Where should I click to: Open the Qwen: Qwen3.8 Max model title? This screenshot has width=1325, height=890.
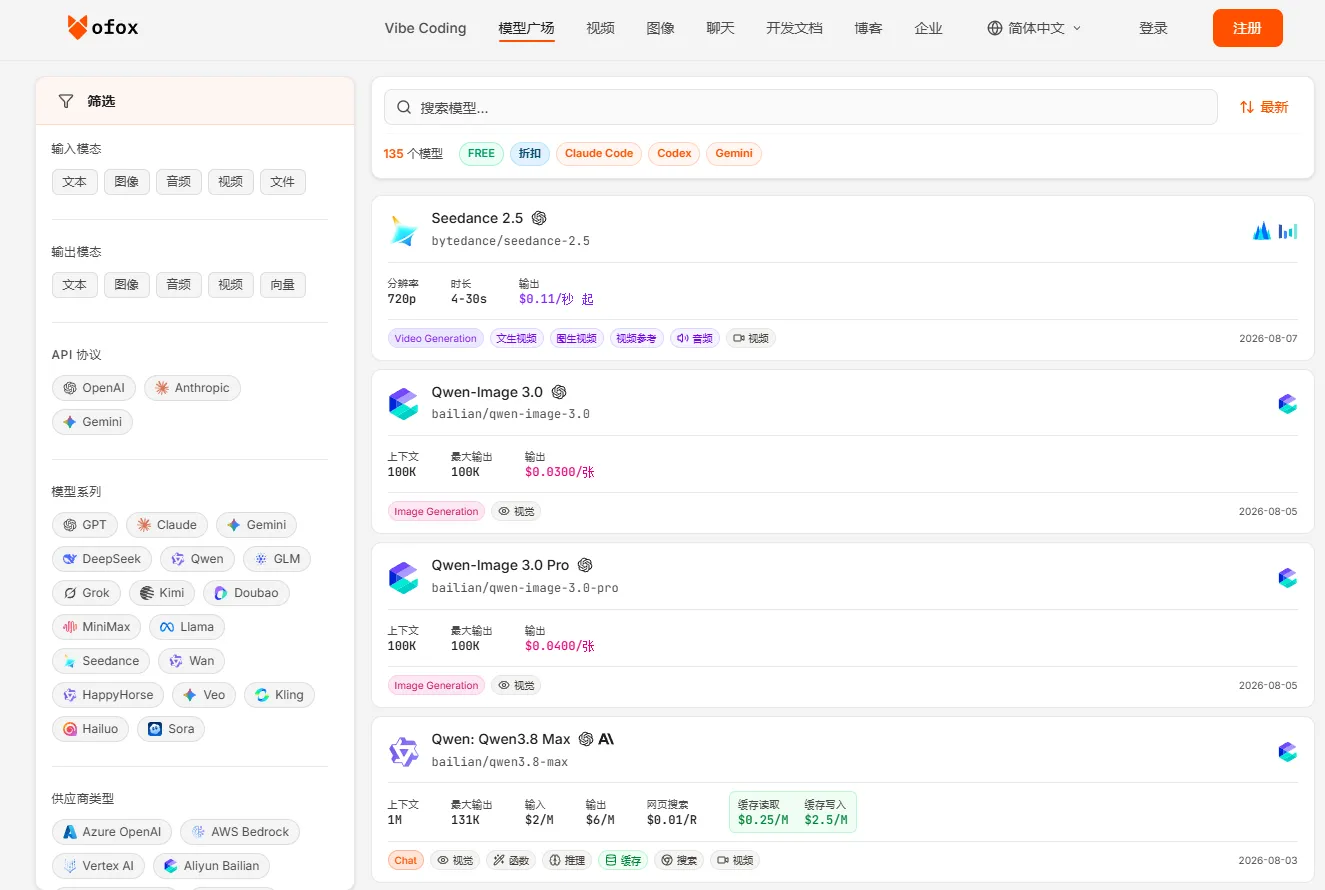(x=501, y=739)
